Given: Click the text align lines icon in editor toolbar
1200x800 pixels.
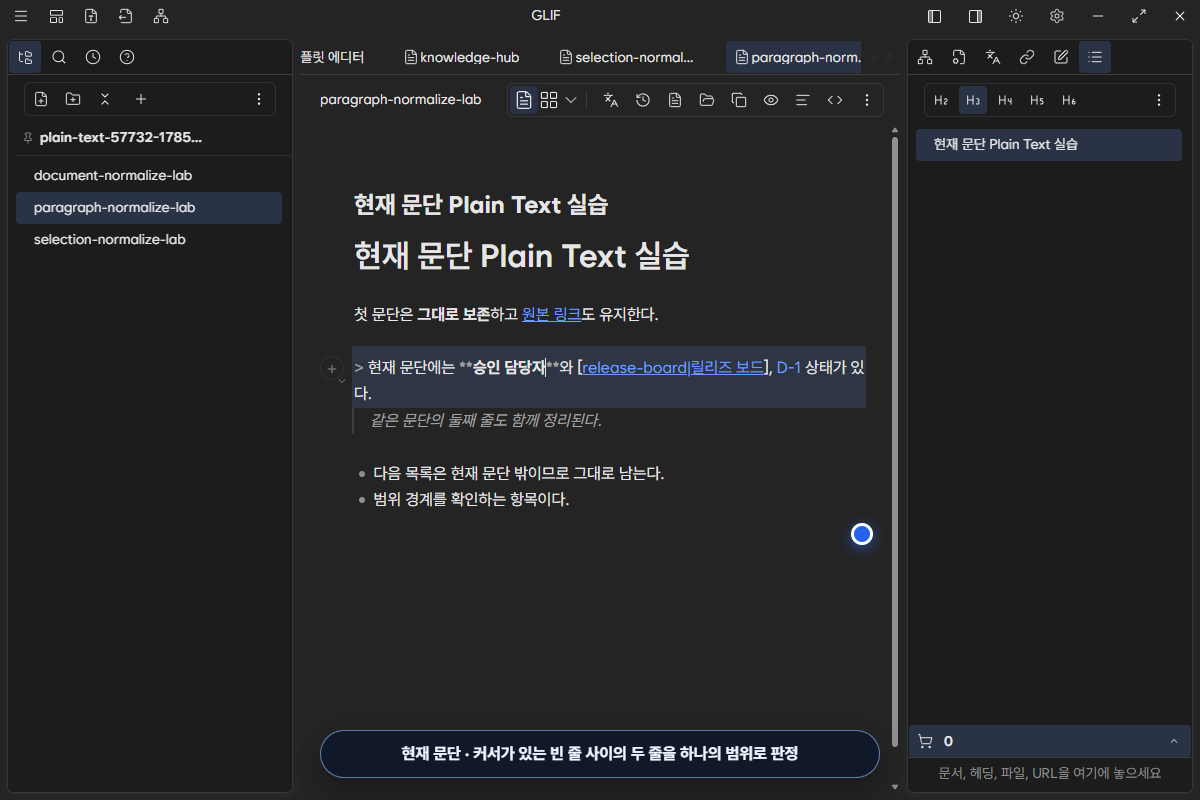Looking at the screenshot, I should tap(802, 100).
